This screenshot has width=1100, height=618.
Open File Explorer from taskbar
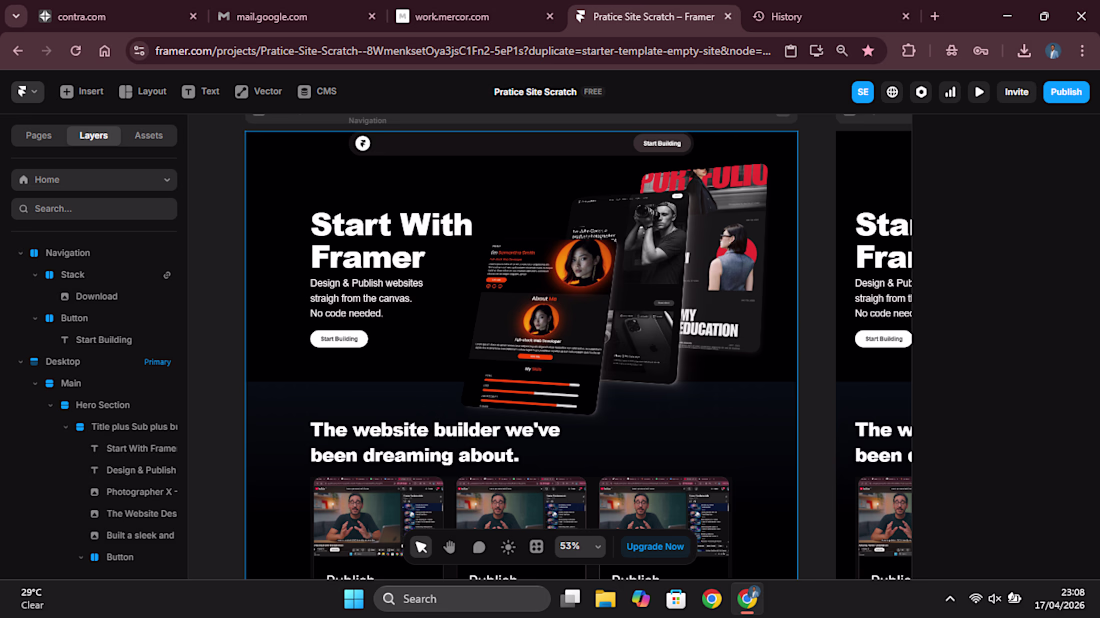[x=605, y=599]
